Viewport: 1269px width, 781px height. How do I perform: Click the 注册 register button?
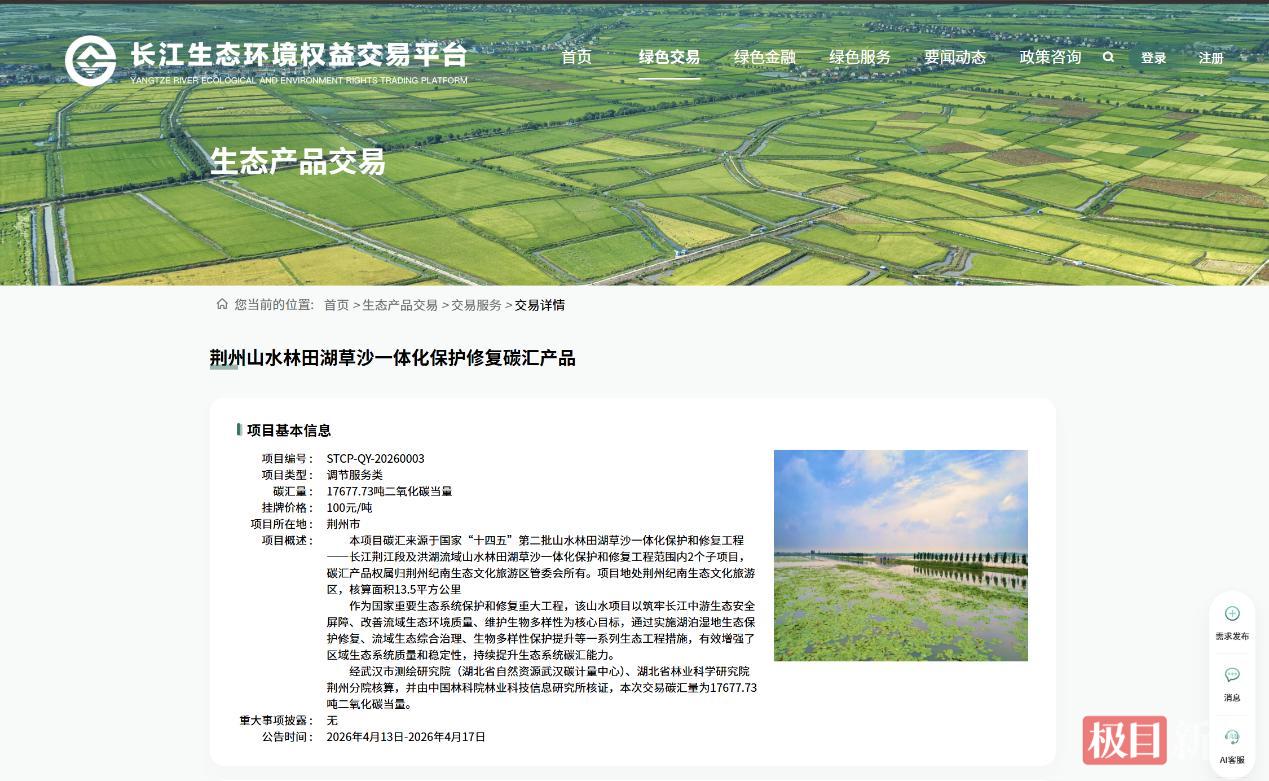1211,58
